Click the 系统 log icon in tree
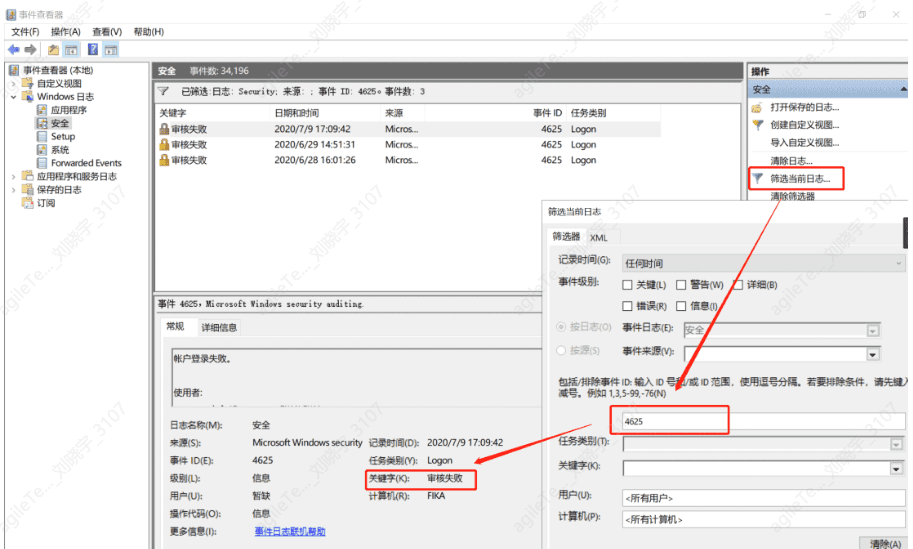Image resolution: width=913 pixels, height=549 pixels. [x=42, y=150]
